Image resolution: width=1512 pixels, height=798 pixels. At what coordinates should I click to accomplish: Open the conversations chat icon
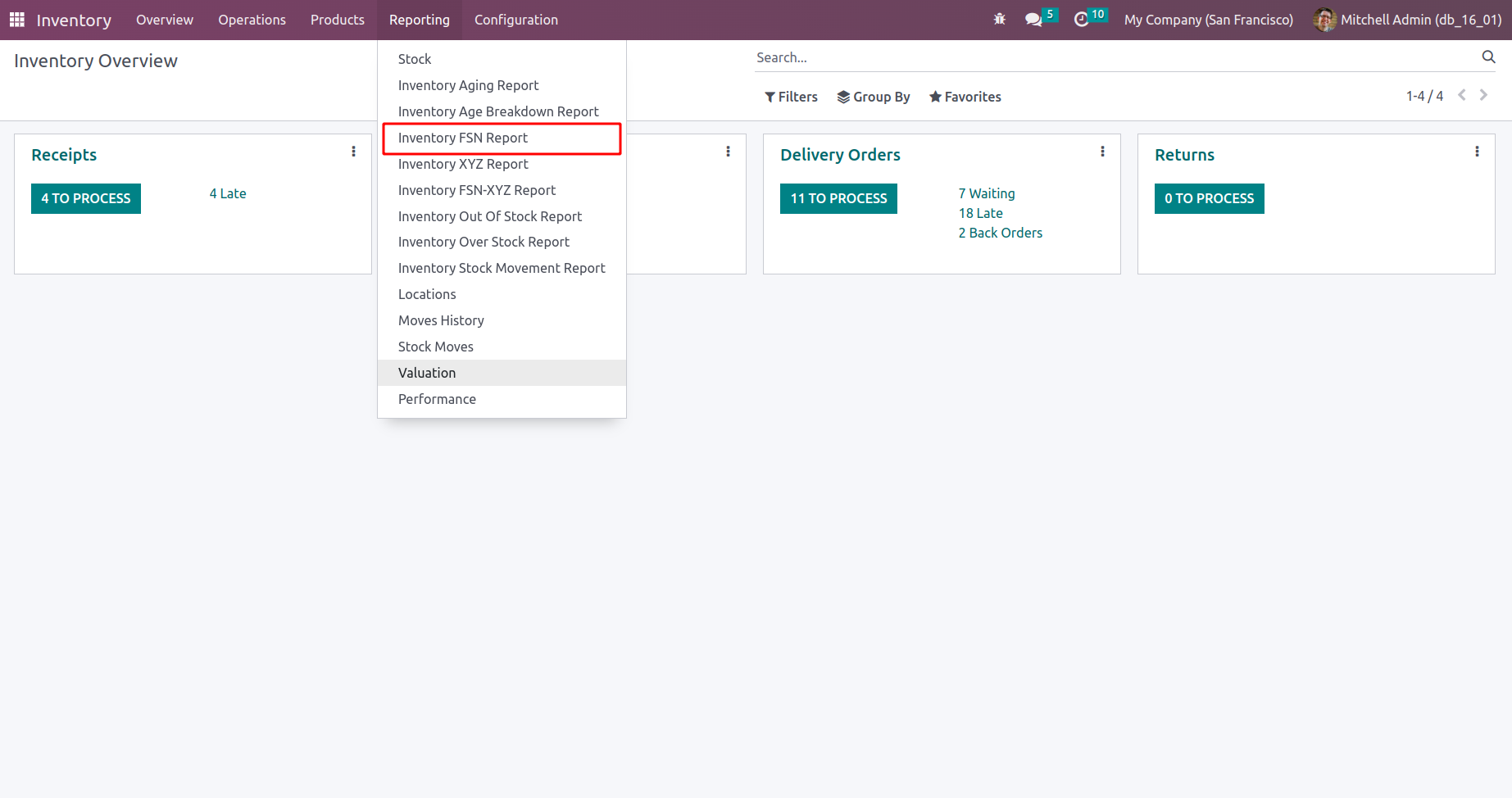click(1034, 20)
